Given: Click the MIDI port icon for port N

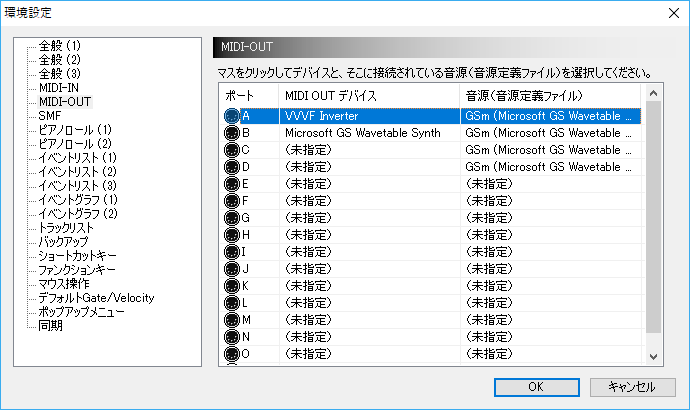Looking at the screenshot, I should (x=231, y=337).
